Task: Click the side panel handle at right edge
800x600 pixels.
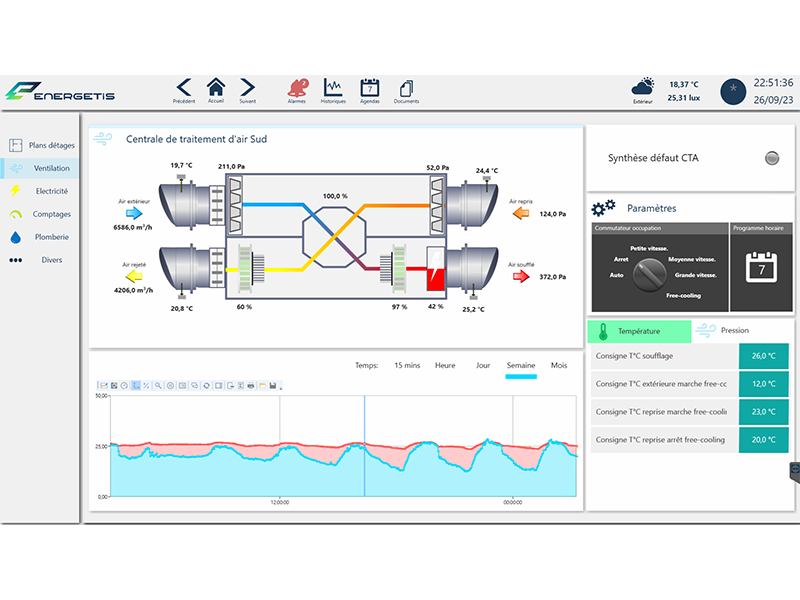Action: (x=795, y=471)
